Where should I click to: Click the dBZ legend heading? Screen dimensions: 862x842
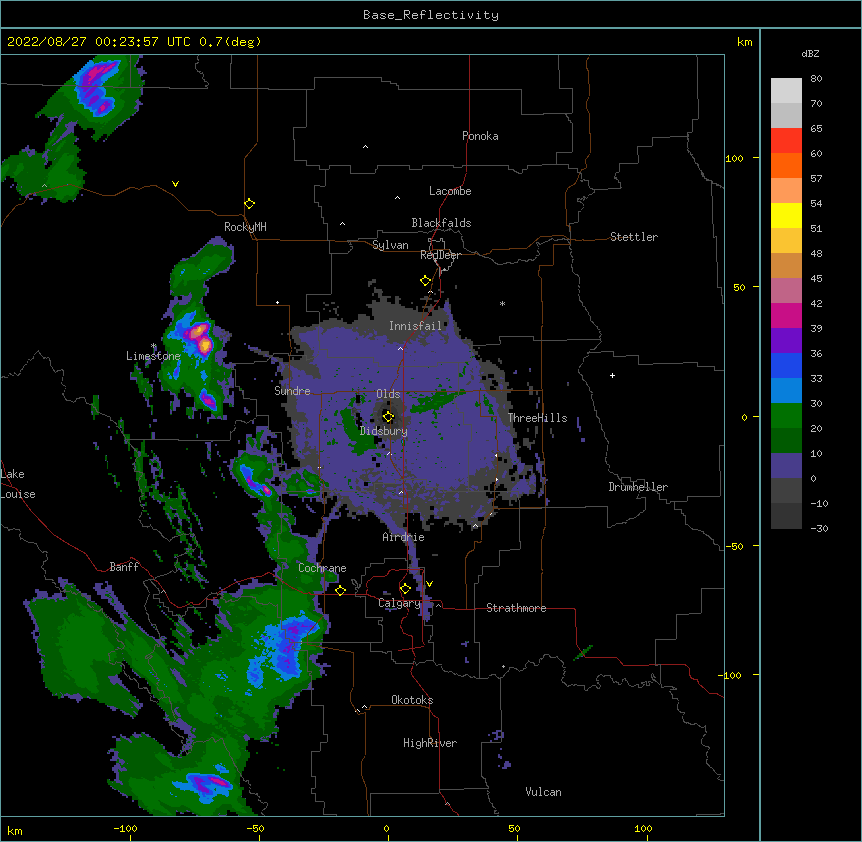(x=810, y=53)
